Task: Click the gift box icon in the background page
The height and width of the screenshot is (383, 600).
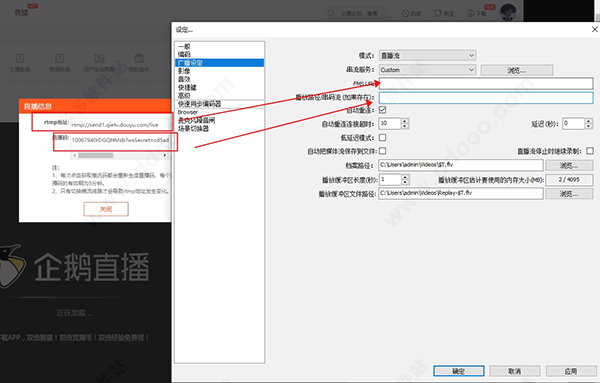Action: [139, 59]
